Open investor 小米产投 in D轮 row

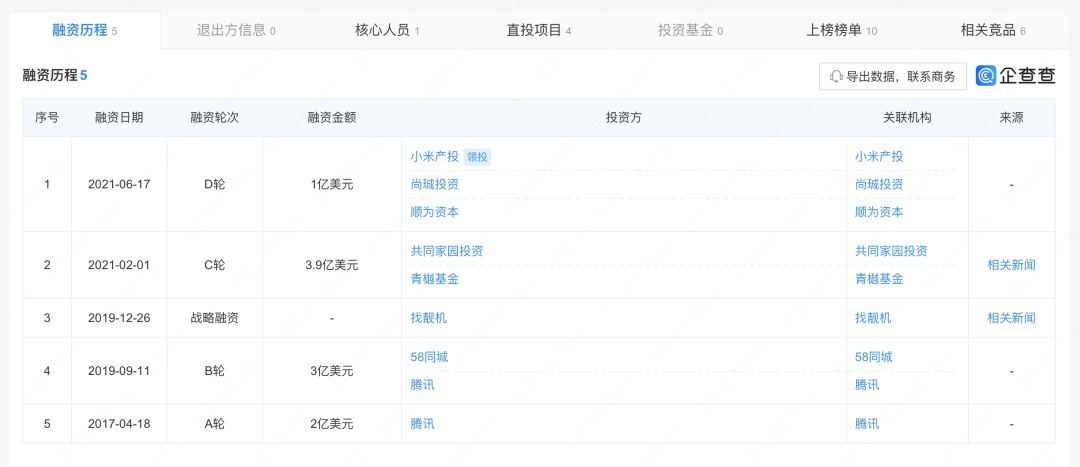[435, 157]
